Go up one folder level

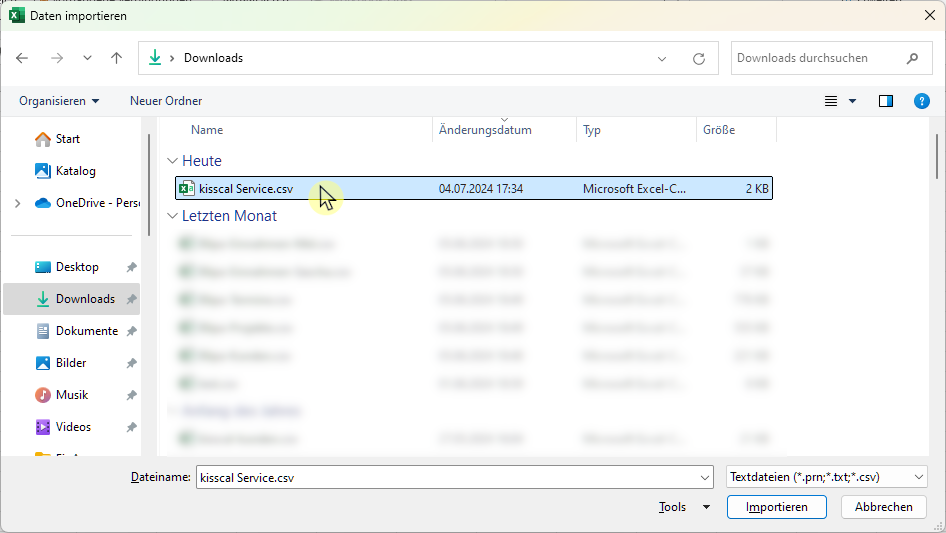(x=116, y=58)
